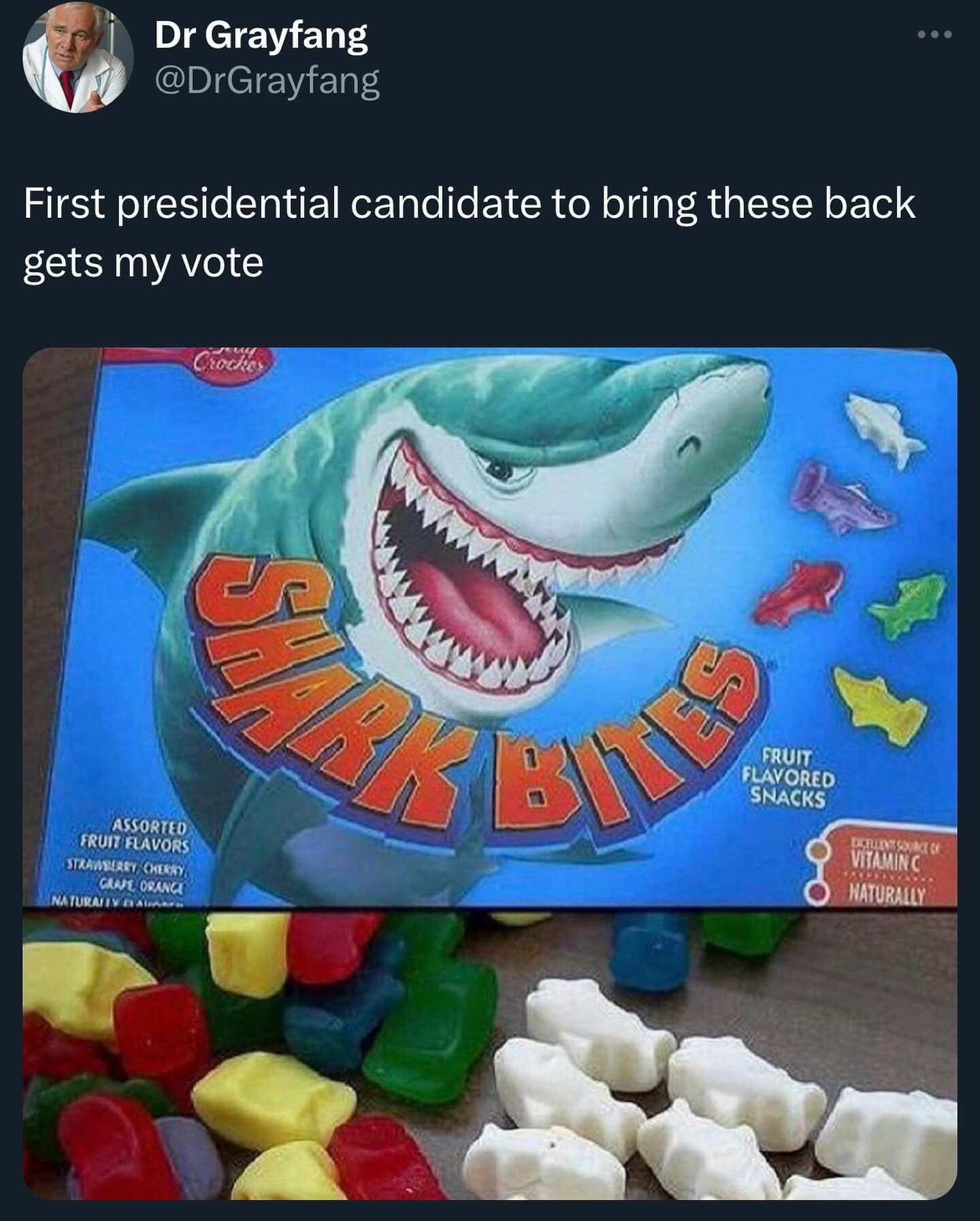Select the tweet text about presidential candidate
The width and height of the screenshot is (980, 1221).
click(x=470, y=232)
